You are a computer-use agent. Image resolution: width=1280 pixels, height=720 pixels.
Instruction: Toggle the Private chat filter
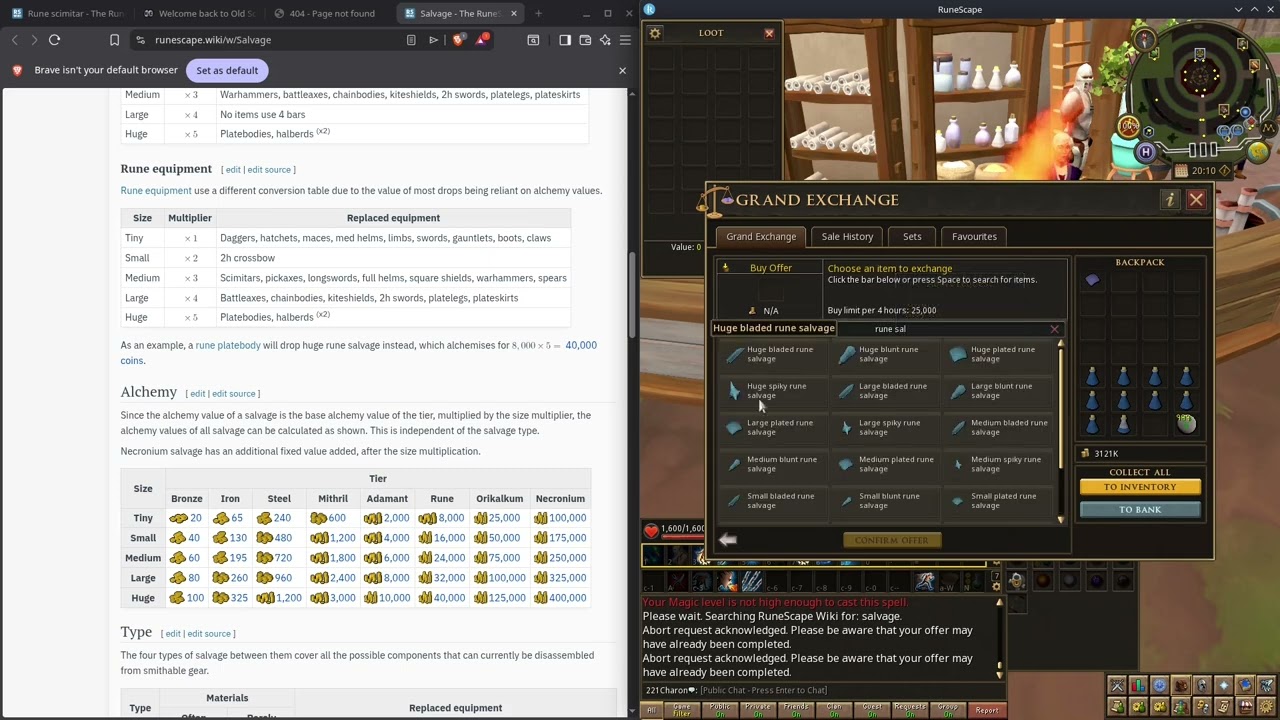[x=758, y=710]
